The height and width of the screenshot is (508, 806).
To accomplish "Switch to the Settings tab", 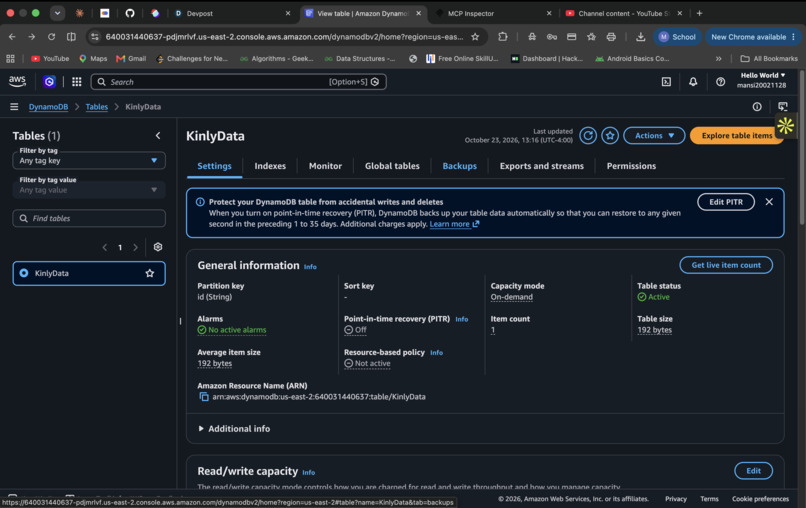I will pos(214,166).
